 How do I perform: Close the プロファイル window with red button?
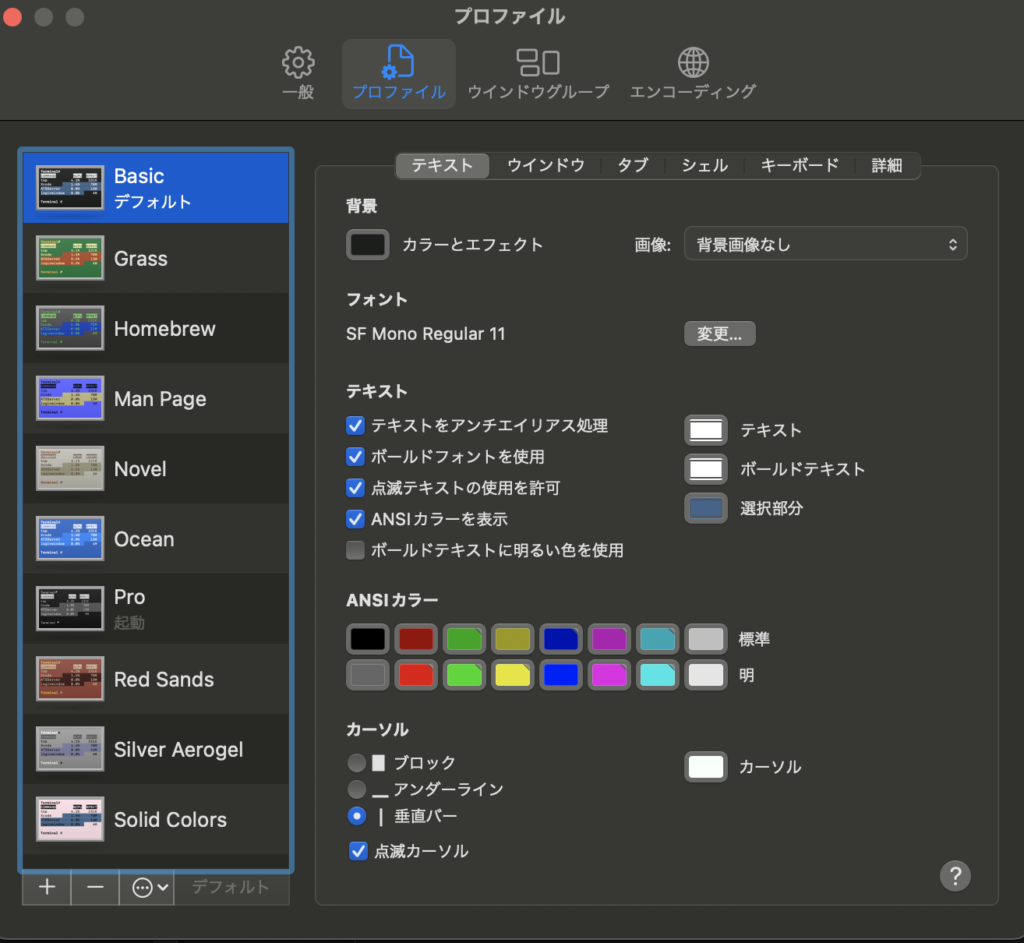[12, 16]
